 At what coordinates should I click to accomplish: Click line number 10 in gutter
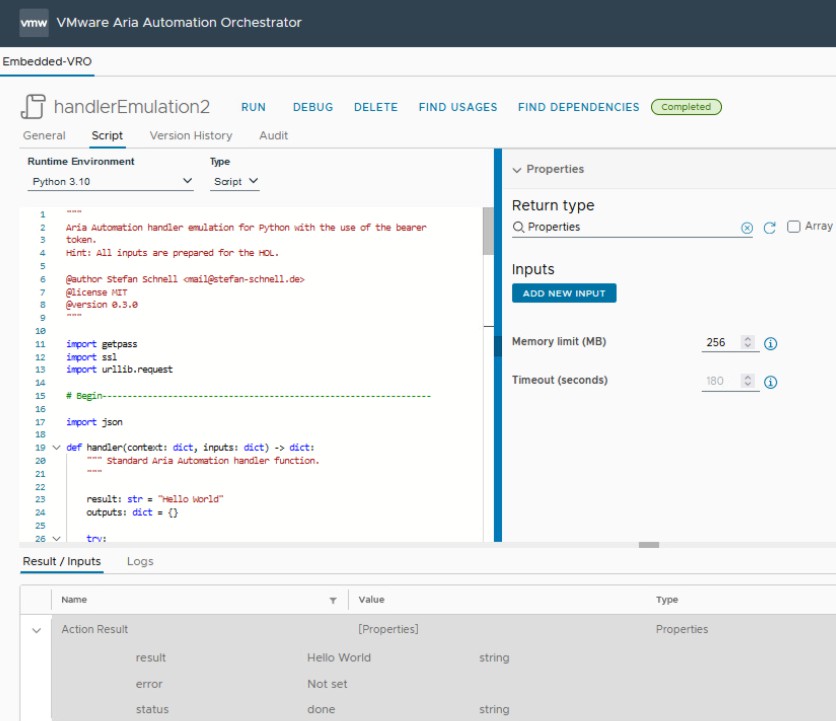coord(41,331)
